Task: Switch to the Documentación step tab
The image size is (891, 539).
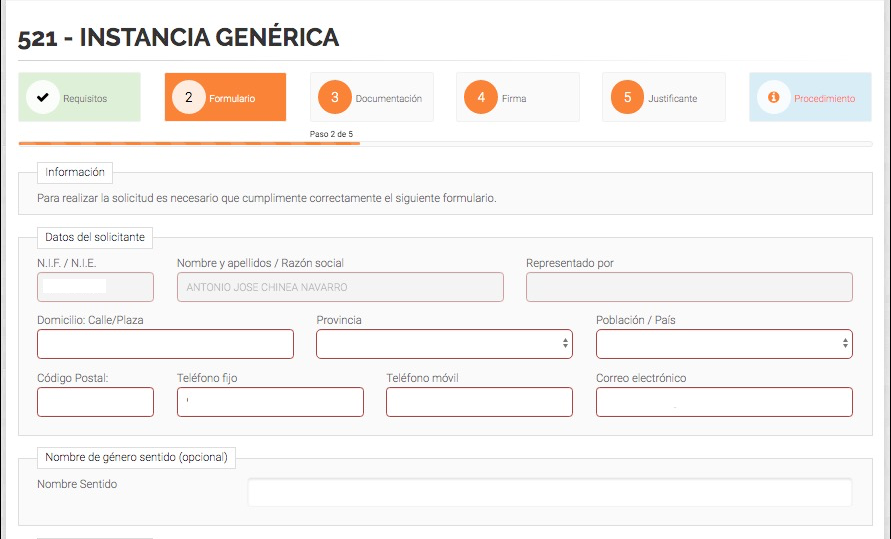Action: click(372, 97)
